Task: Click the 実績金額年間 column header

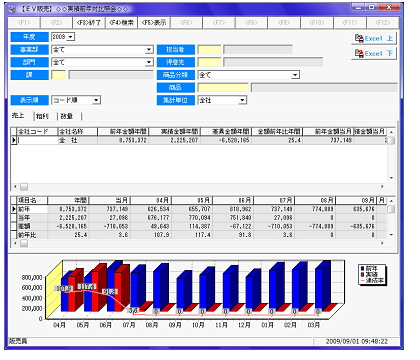Action: (x=174, y=132)
